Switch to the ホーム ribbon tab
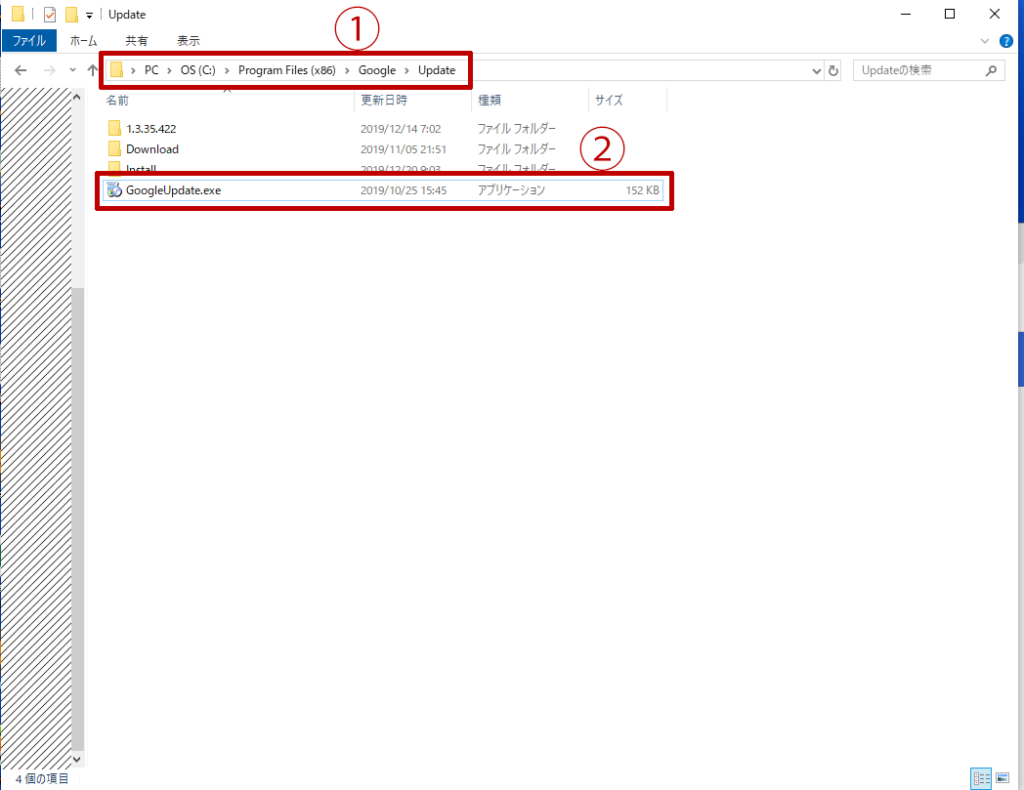The width and height of the screenshot is (1024, 790). [x=84, y=41]
